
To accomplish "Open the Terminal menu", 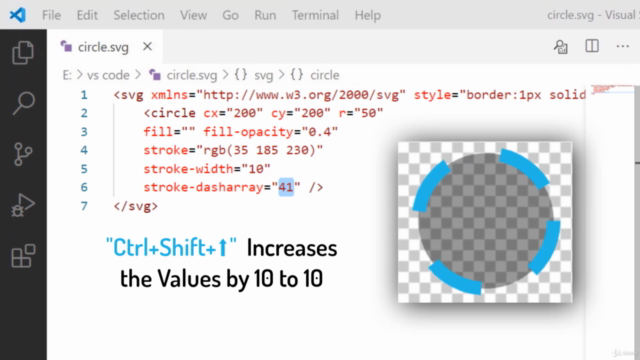I will (315, 15).
